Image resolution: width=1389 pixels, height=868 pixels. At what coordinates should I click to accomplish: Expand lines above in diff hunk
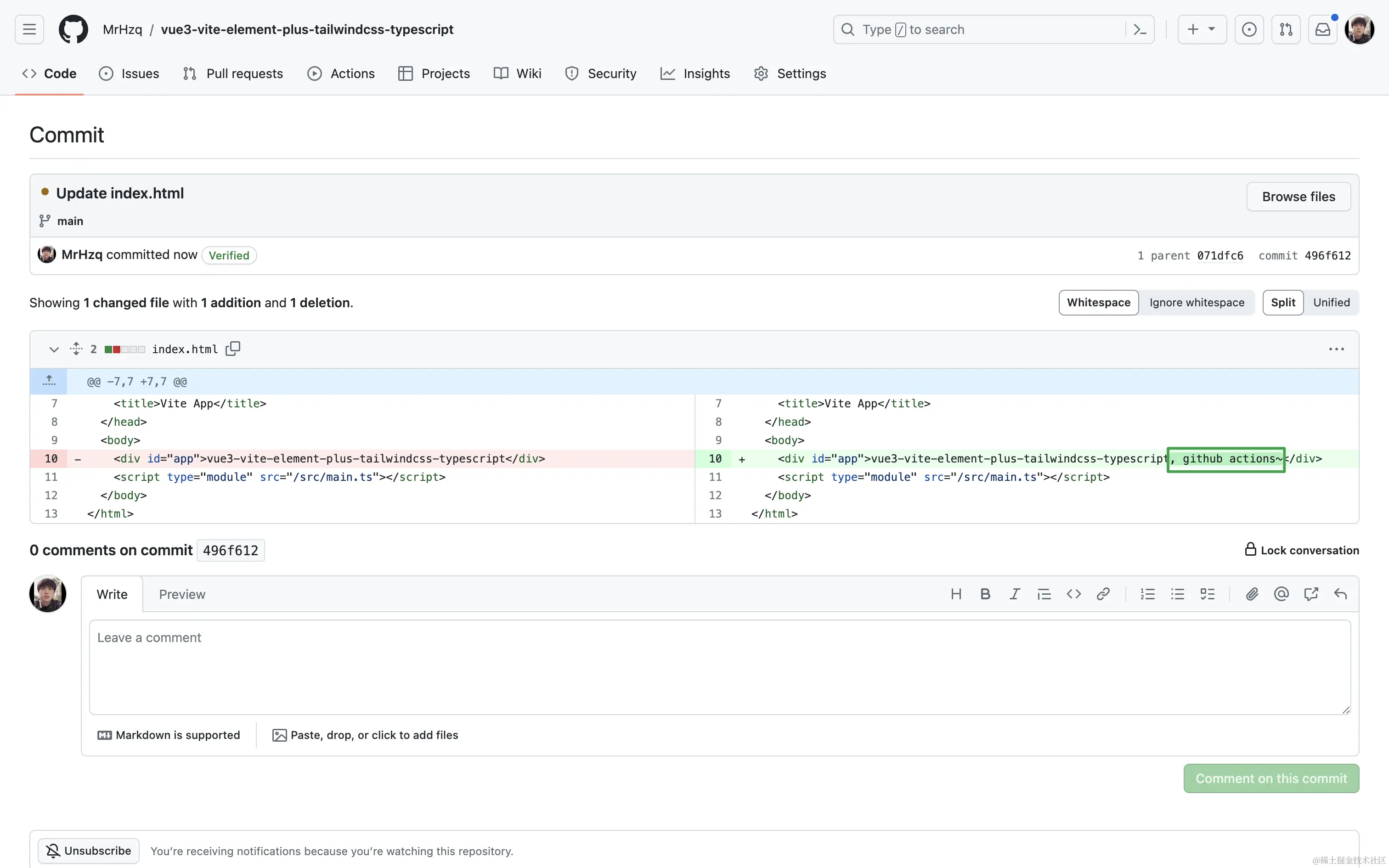[x=49, y=381]
